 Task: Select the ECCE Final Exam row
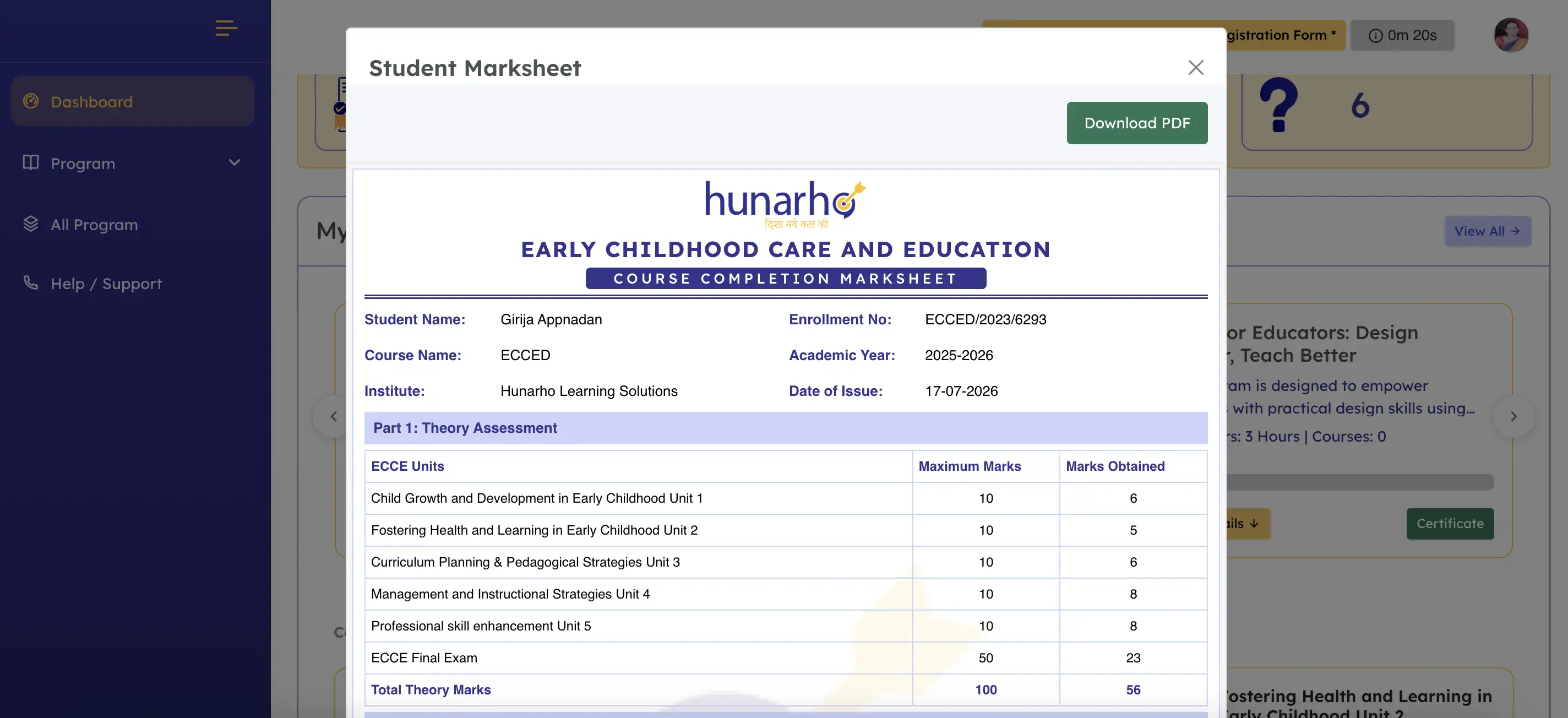pos(786,659)
